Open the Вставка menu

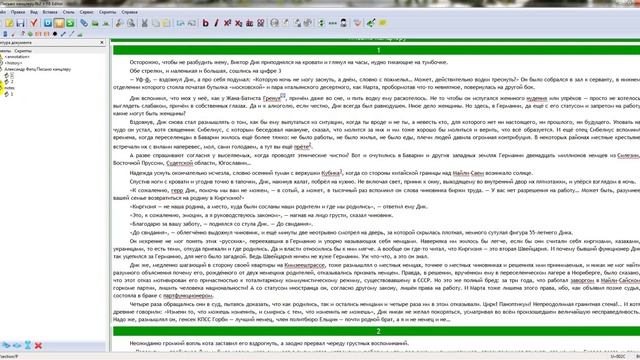pos(50,12)
